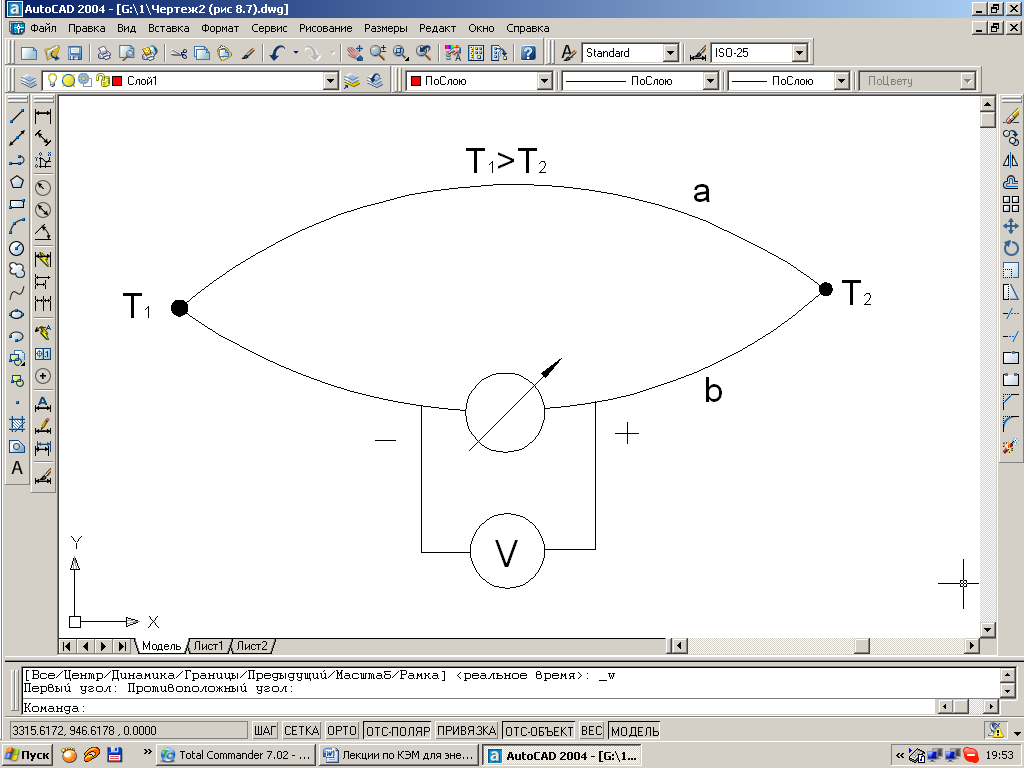Image resolution: width=1024 pixels, height=768 pixels.
Task: Click the New drawing icon
Action: 29,53
